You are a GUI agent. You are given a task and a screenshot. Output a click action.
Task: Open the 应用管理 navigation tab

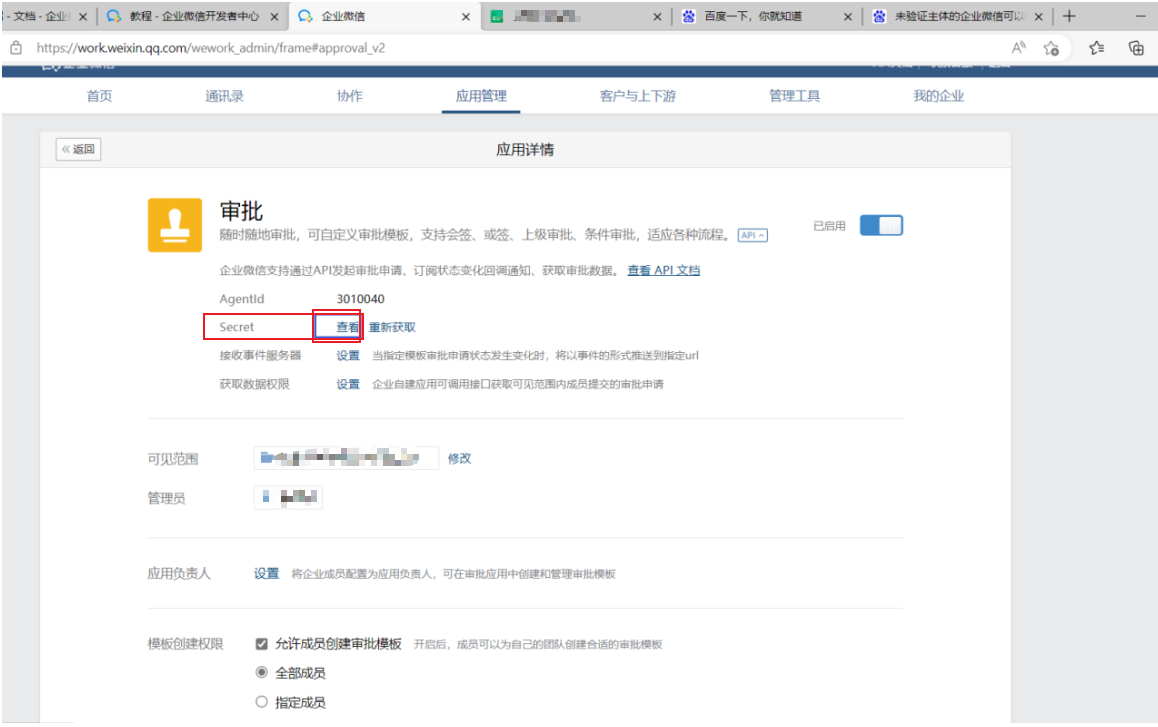481,96
